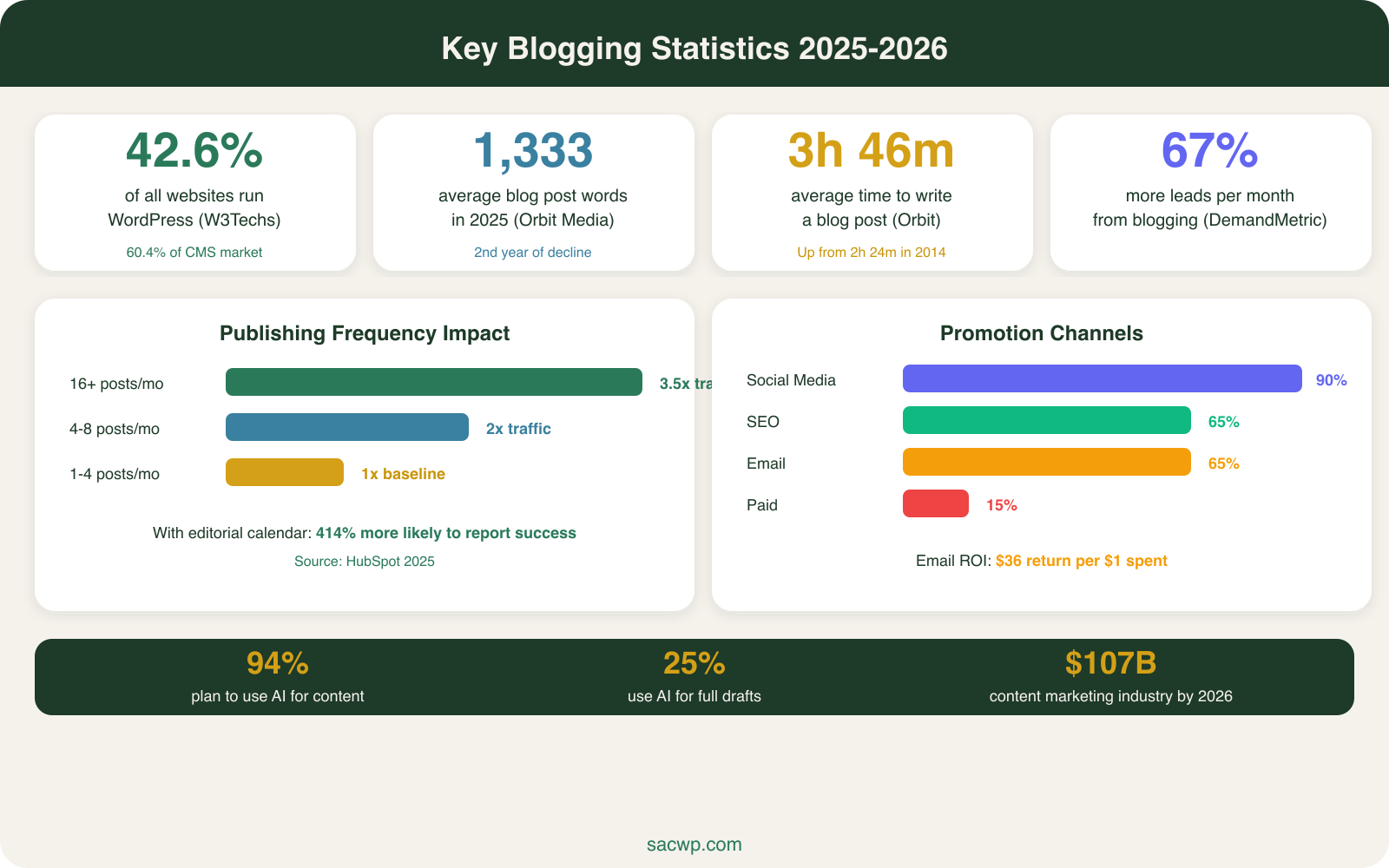Click the Email ROI $36 return text
This screenshot has height=868, width=1389.
coord(1042,560)
